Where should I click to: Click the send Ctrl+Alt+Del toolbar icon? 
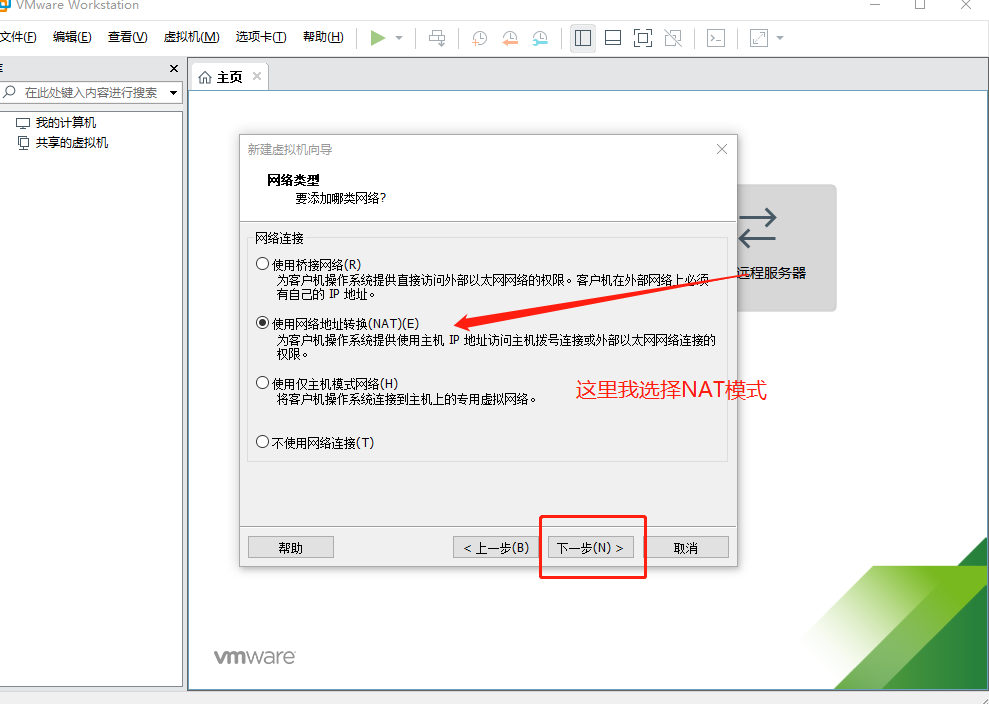click(x=437, y=38)
